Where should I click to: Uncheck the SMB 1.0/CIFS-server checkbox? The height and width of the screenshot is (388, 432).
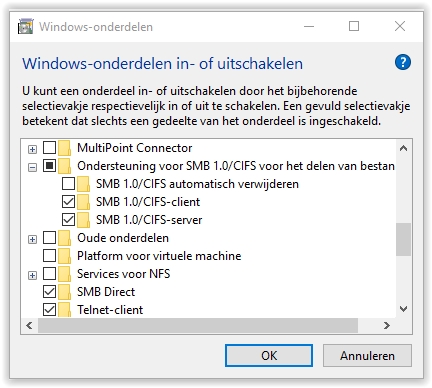[68, 220]
